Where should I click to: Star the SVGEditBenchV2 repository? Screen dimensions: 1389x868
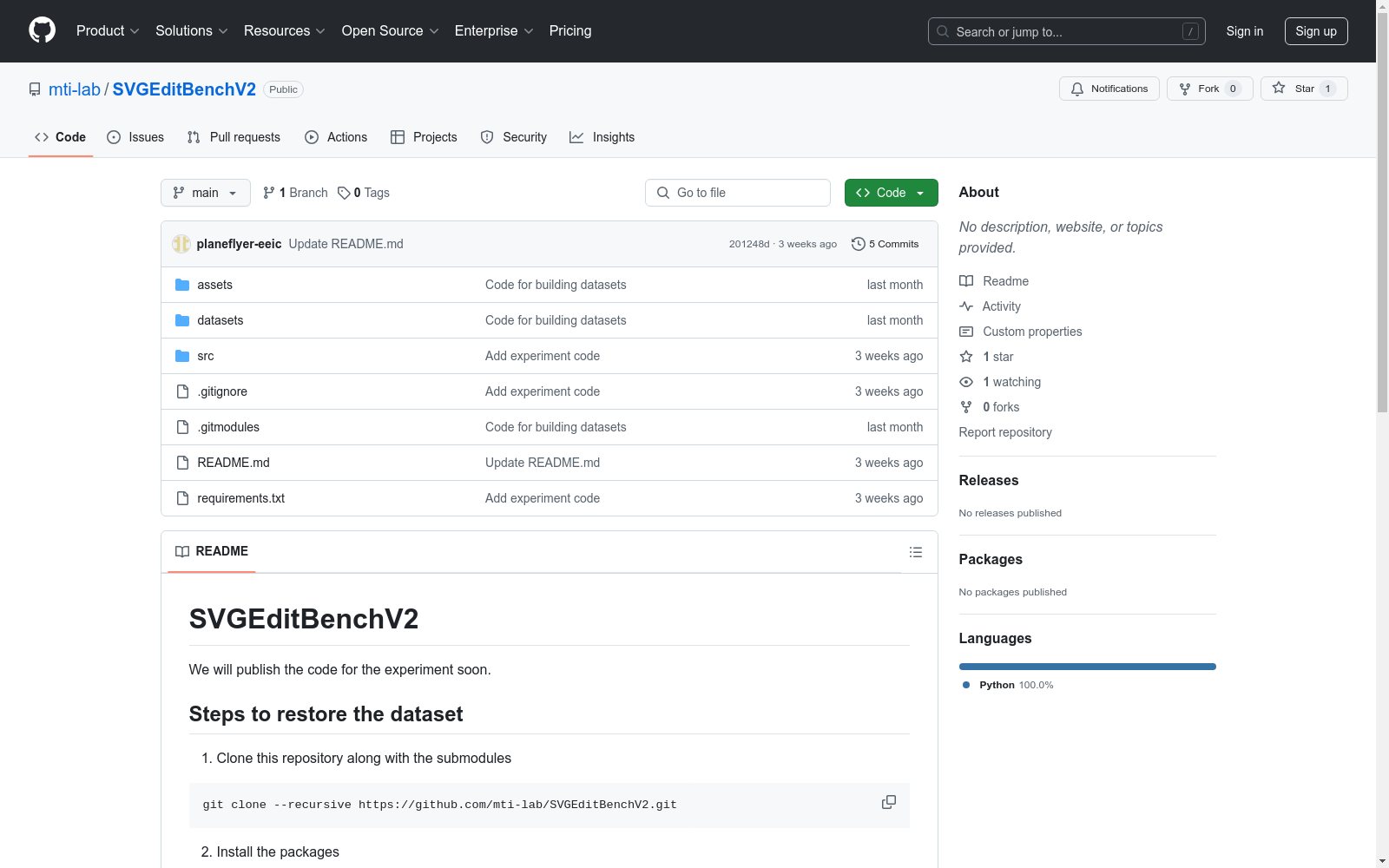[x=1304, y=89]
